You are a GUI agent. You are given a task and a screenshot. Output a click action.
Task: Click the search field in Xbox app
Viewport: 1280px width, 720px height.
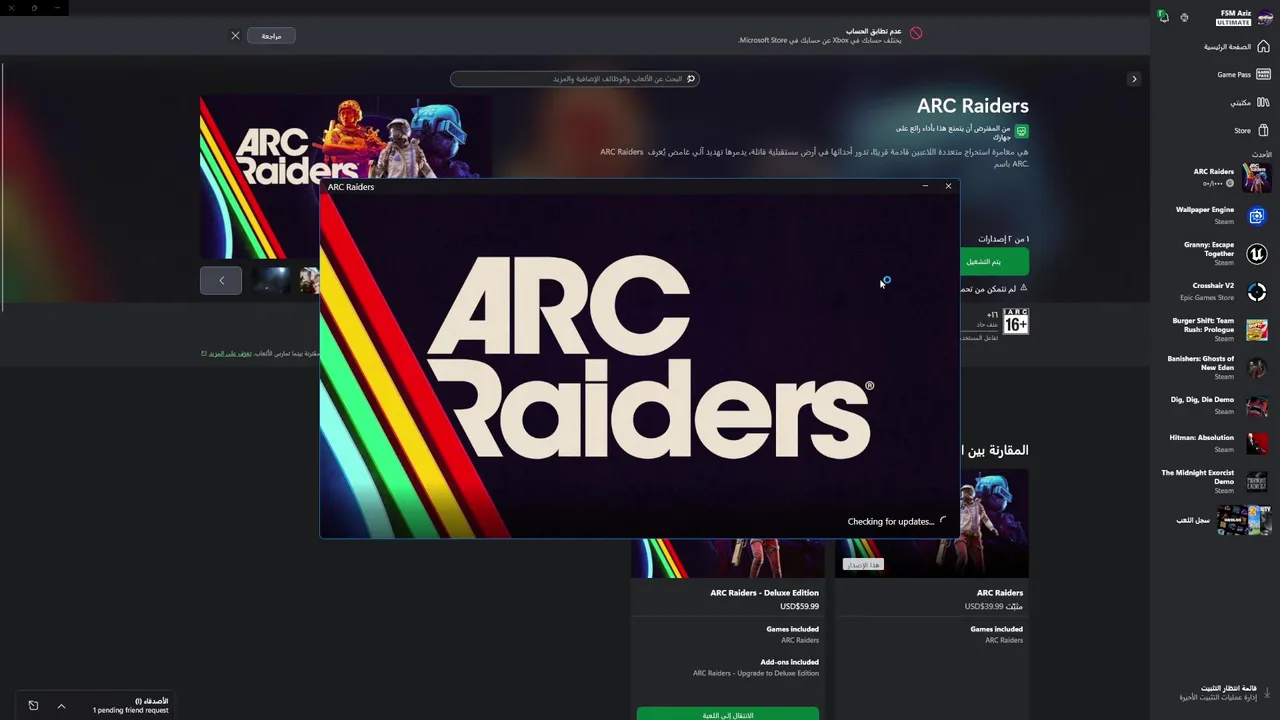[574, 78]
